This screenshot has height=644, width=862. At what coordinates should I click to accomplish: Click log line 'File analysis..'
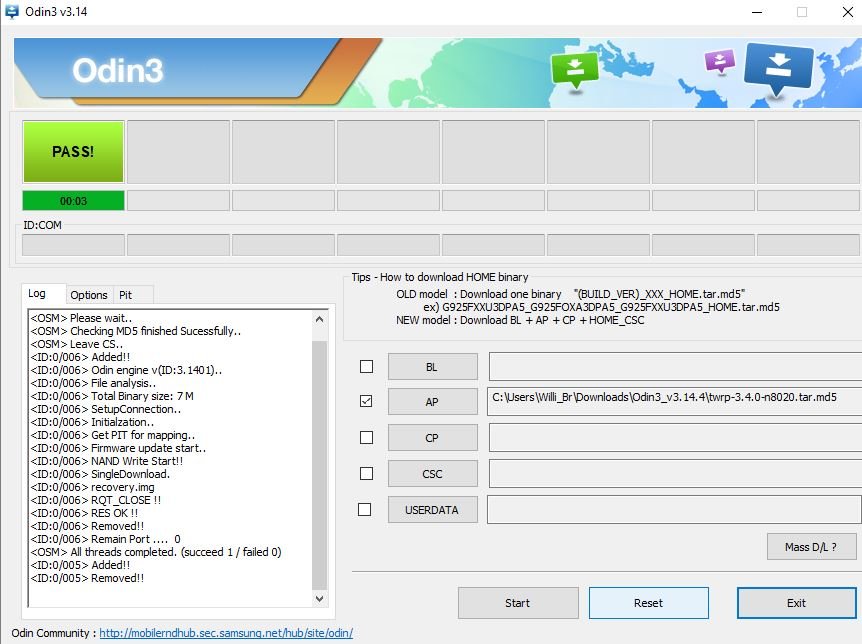pyautogui.click(x=93, y=383)
